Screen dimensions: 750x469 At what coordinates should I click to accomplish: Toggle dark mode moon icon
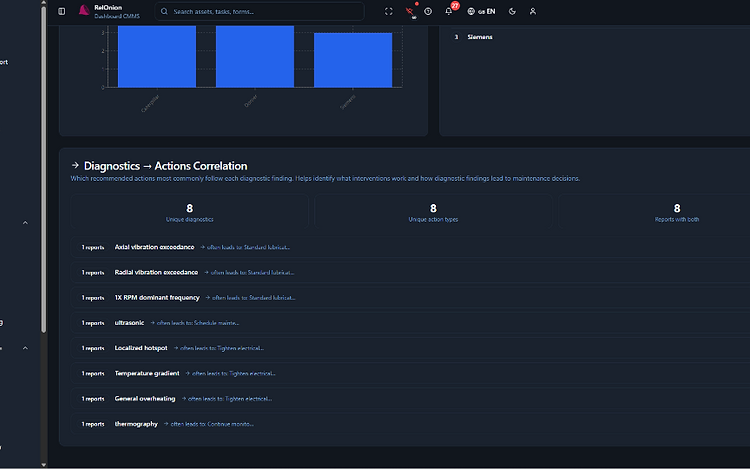(x=512, y=11)
